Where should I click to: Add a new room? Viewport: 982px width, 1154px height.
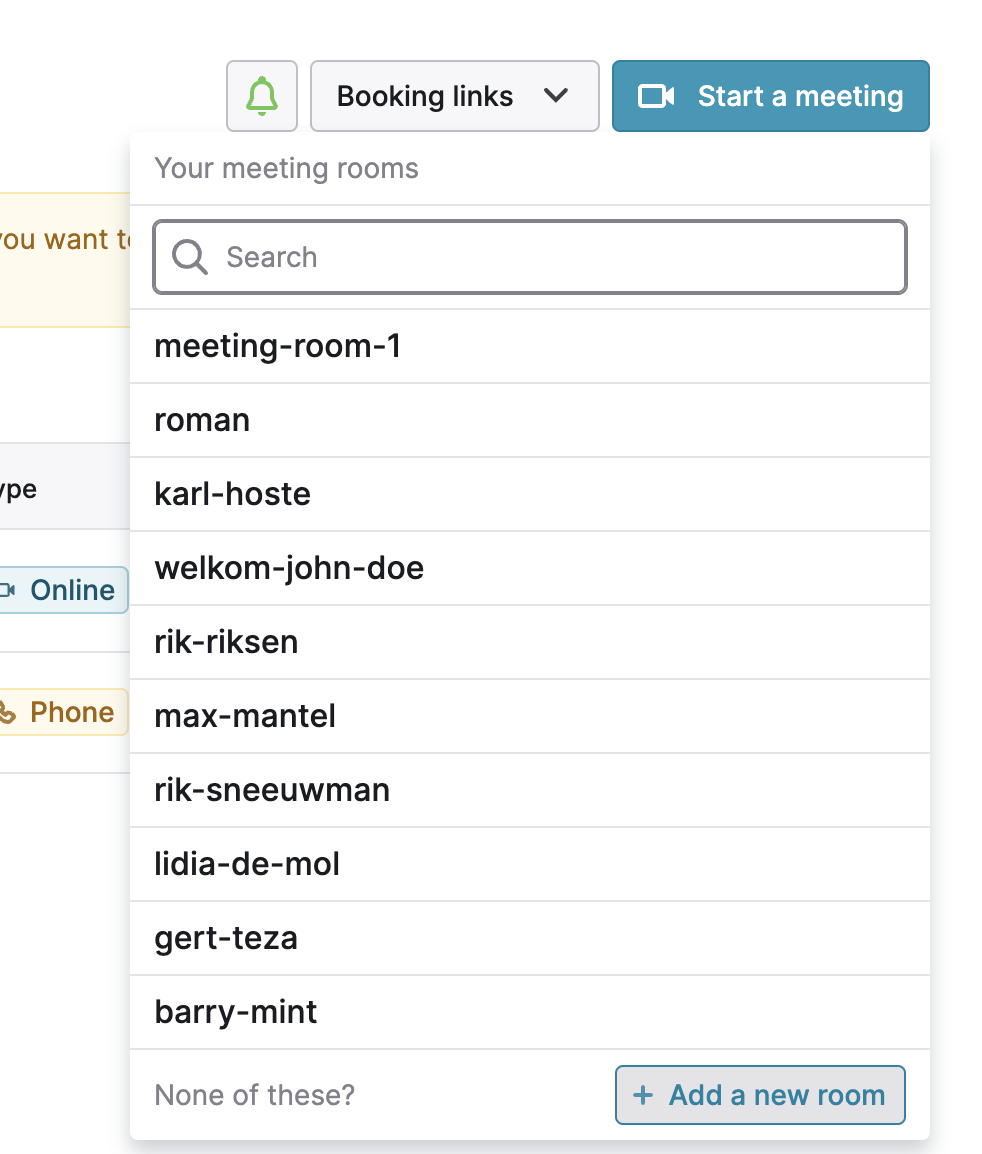[x=760, y=1095]
